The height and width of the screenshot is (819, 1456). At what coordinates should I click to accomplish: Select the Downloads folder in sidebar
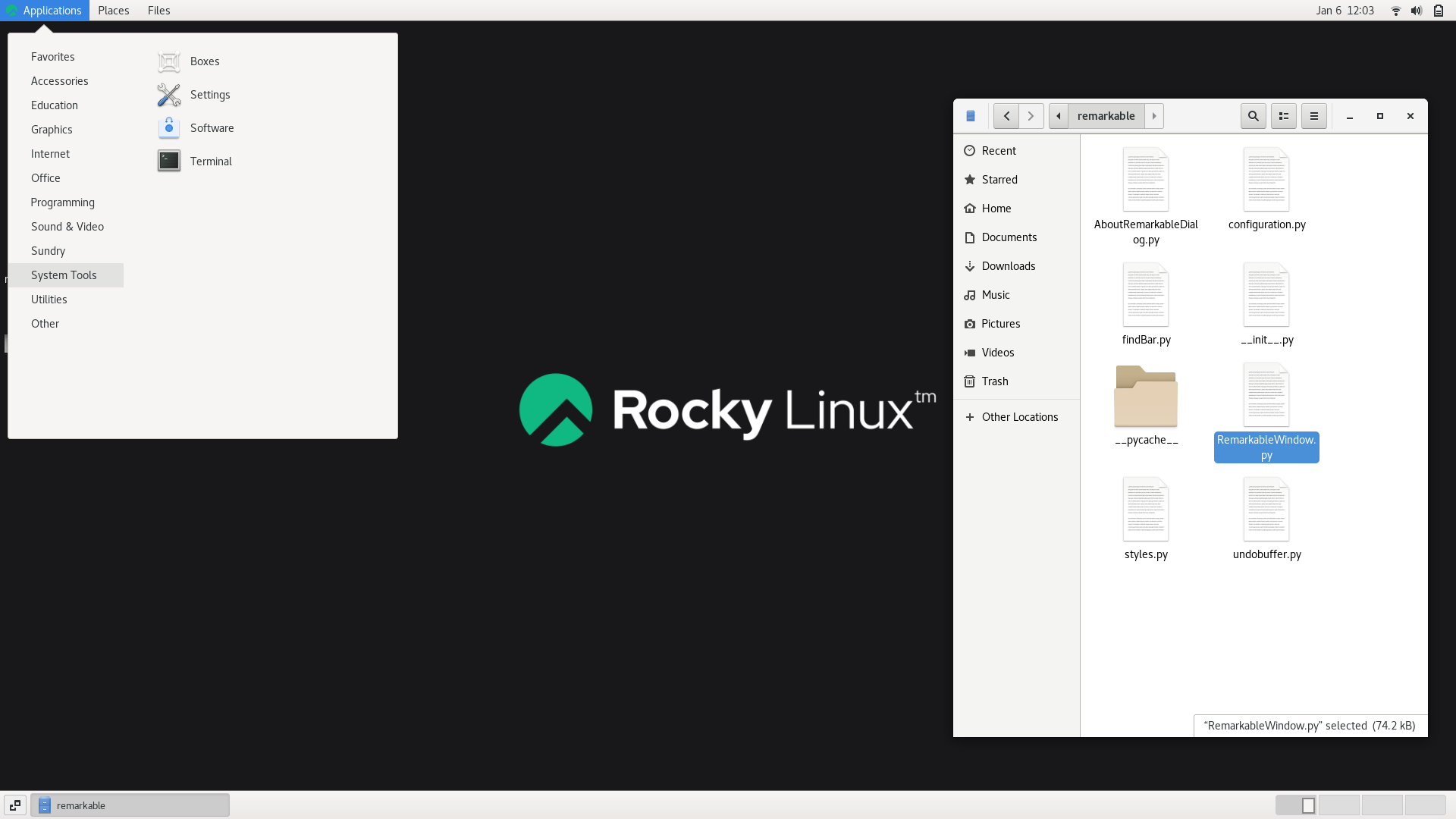(1008, 265)
